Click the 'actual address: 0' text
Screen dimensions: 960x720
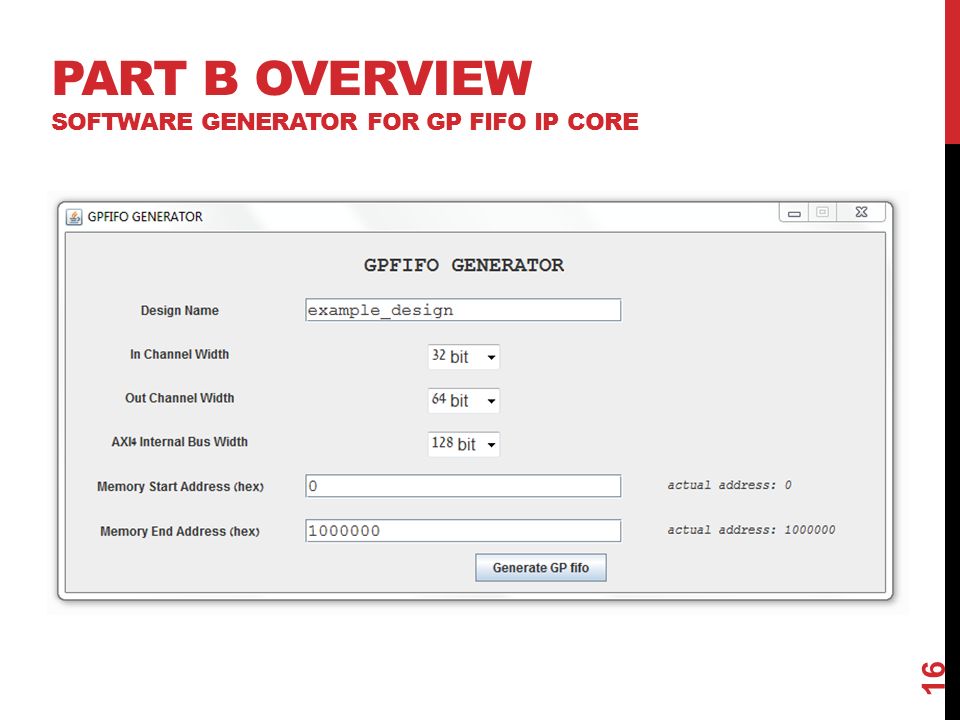coord(729,485)
